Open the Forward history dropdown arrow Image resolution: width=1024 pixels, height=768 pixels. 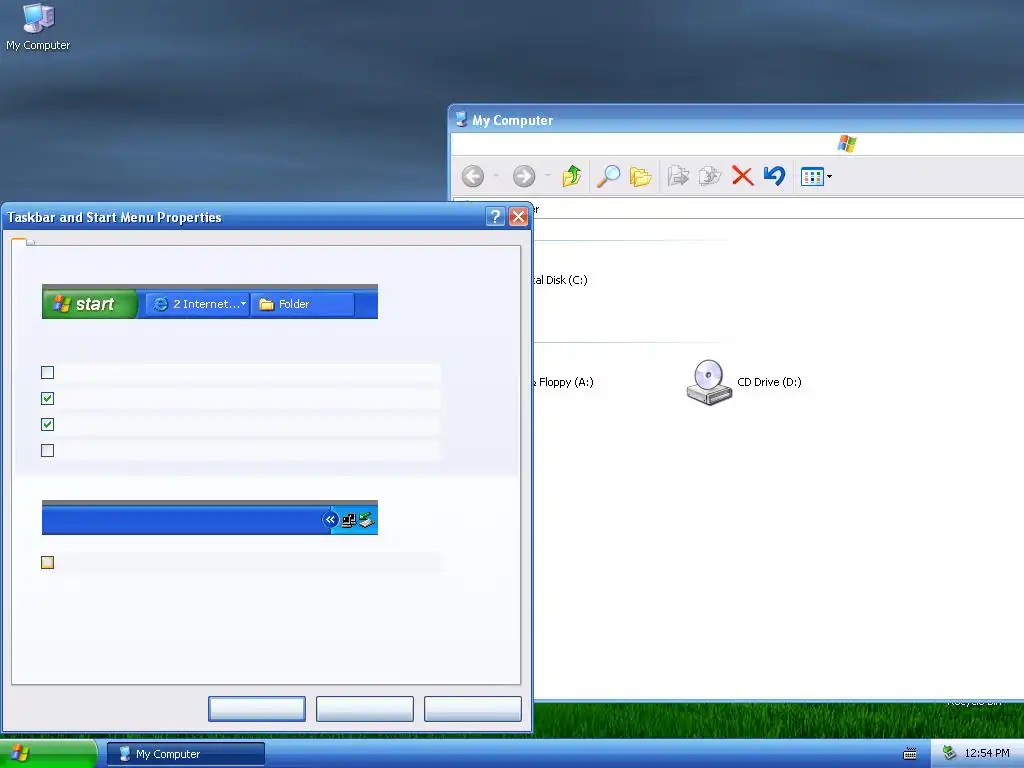point(547,176)
